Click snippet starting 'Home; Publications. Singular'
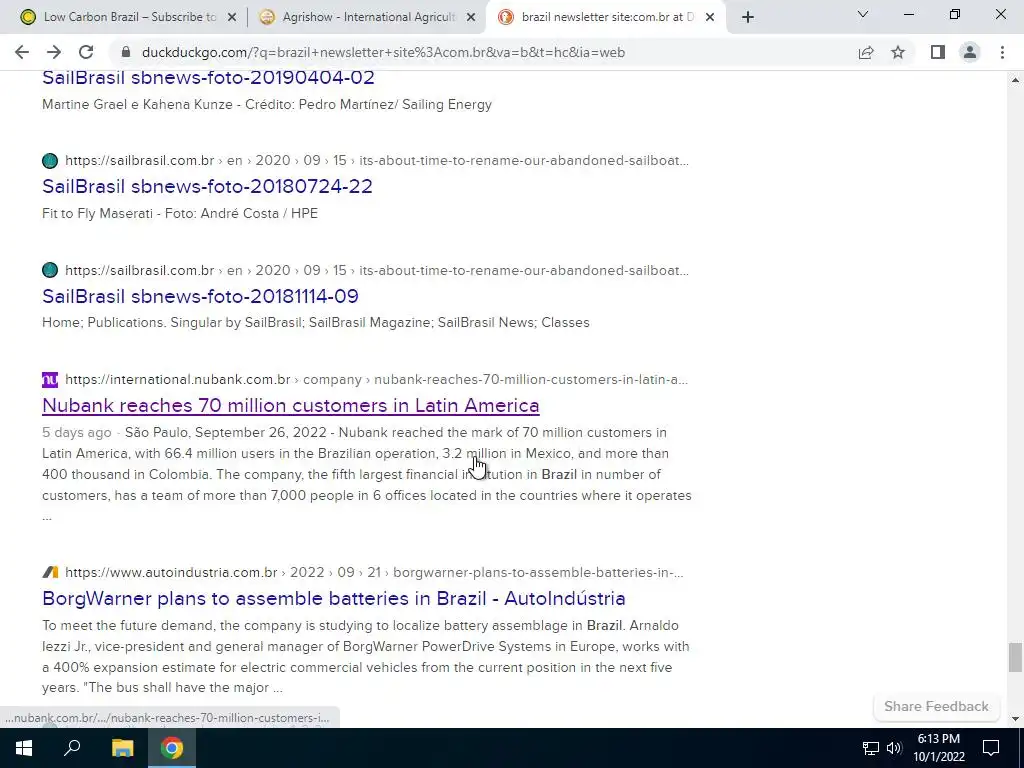The image size is (1024, 768). click(315, 323)
